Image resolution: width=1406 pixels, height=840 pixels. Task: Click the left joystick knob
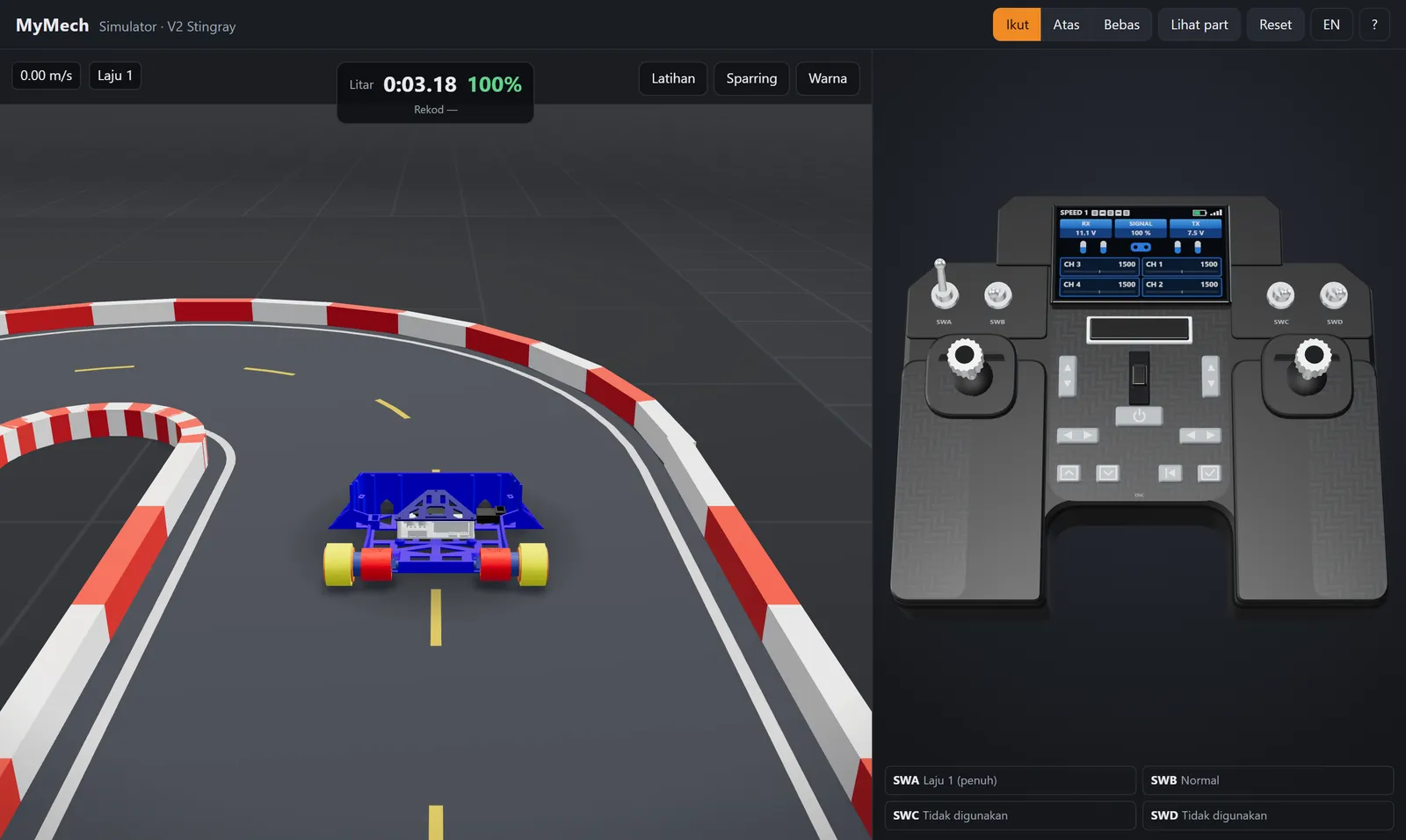coord(965,357)
